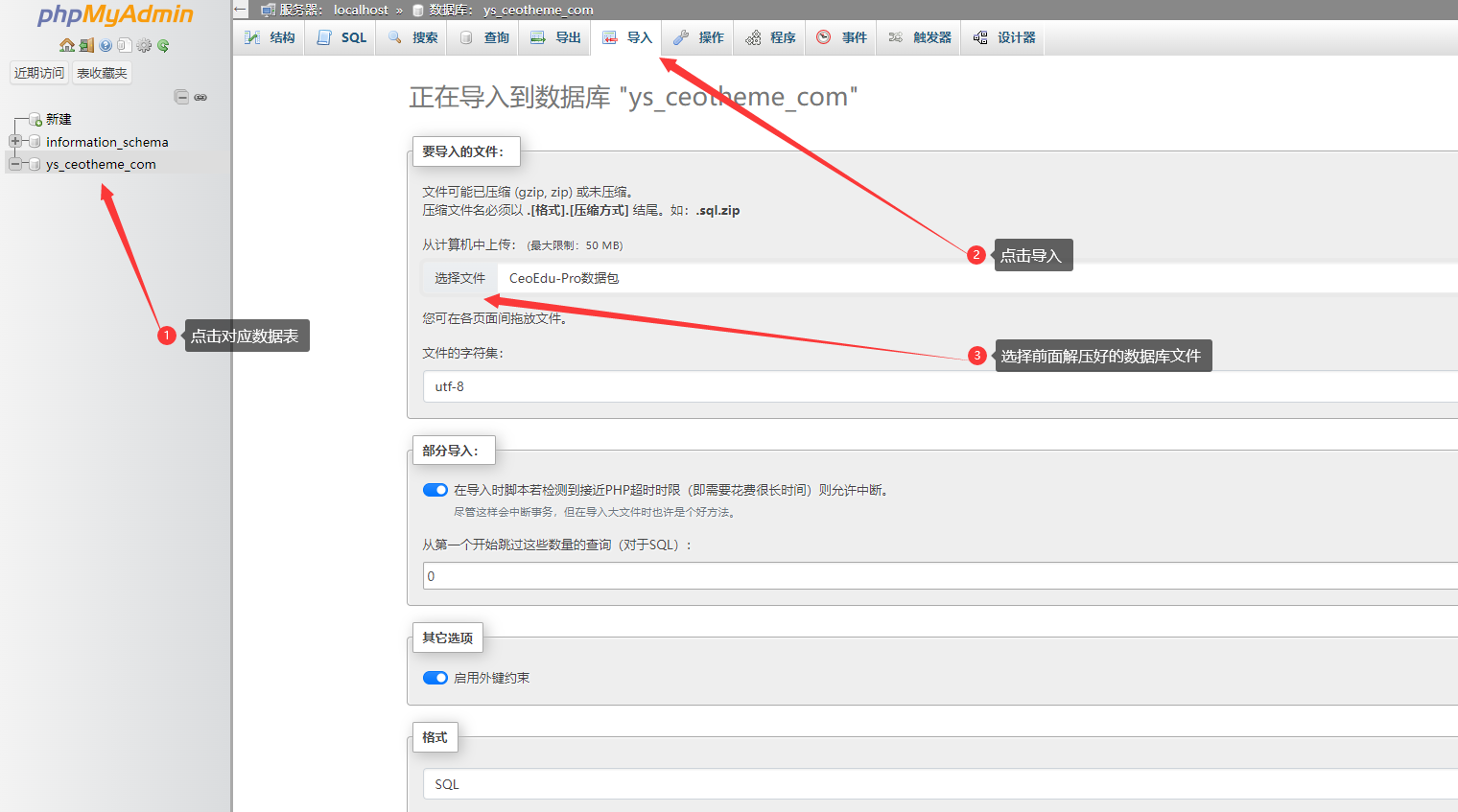Open the 事件 (Events) tab
Screen dimensions: 1458x812
pyautogui.click(x=841, y=37)
